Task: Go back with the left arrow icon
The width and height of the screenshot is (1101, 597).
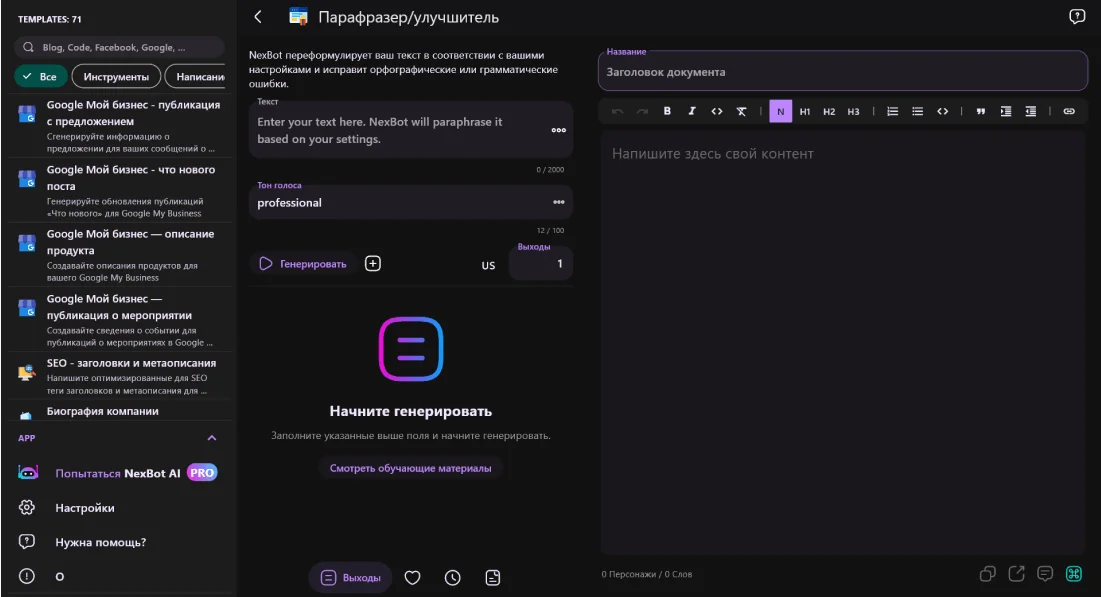Action: click(258, 17)
